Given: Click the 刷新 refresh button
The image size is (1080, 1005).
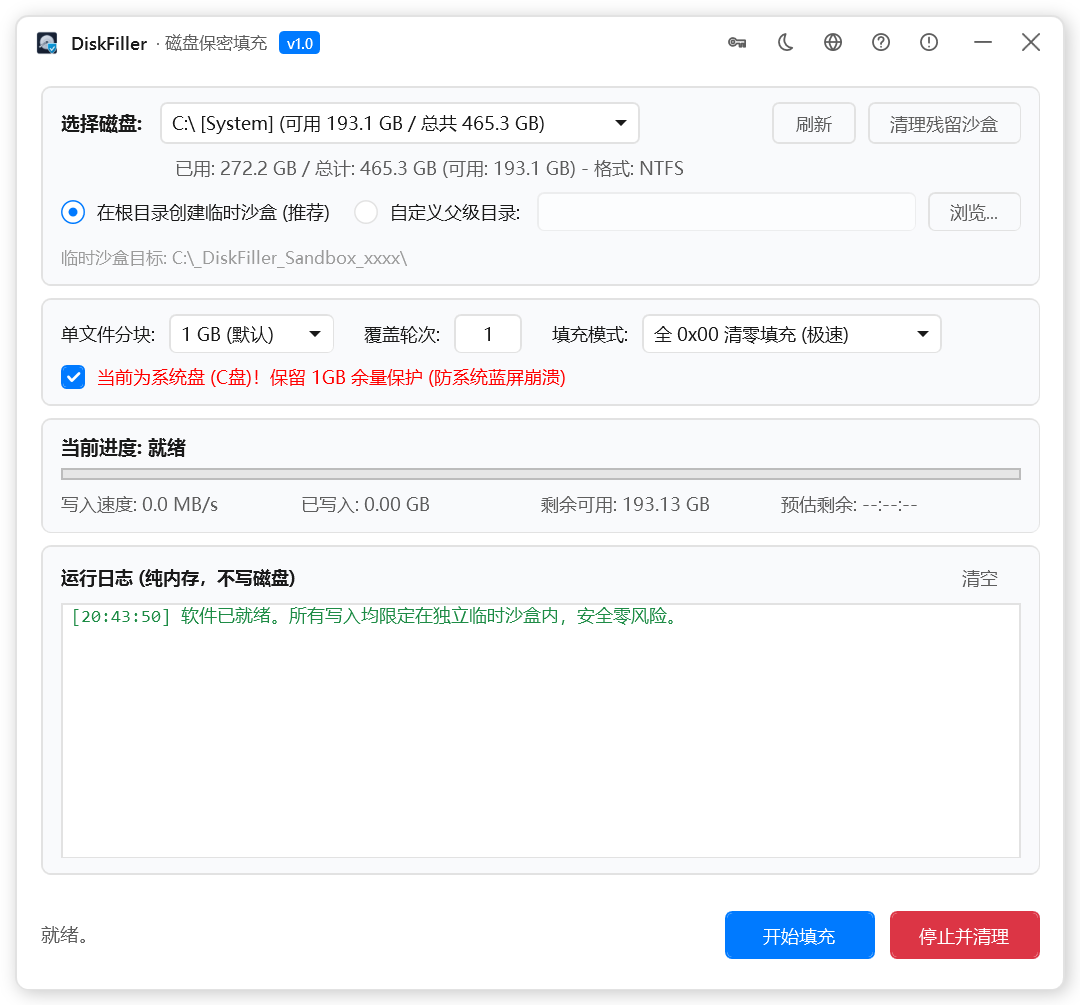Looking at the screenshot, I should [813, 123].
